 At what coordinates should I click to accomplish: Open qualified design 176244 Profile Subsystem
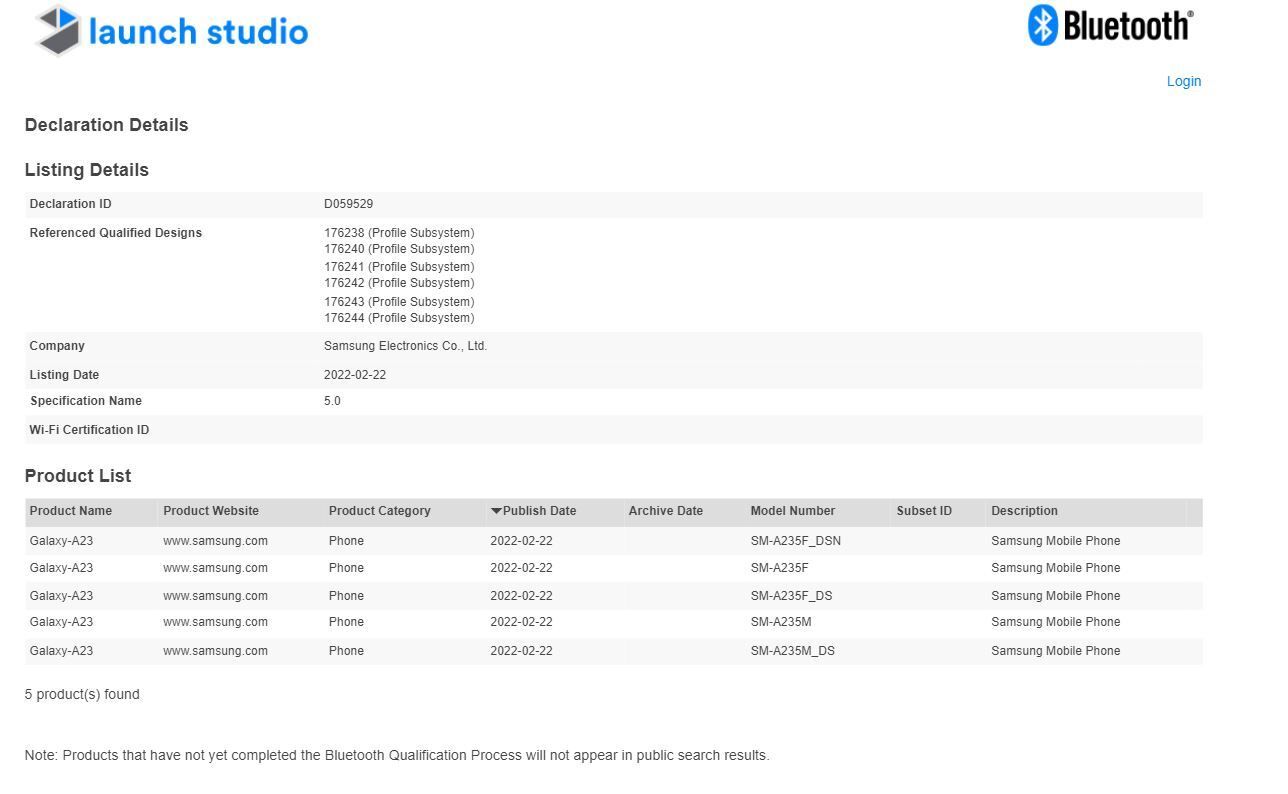399,318
